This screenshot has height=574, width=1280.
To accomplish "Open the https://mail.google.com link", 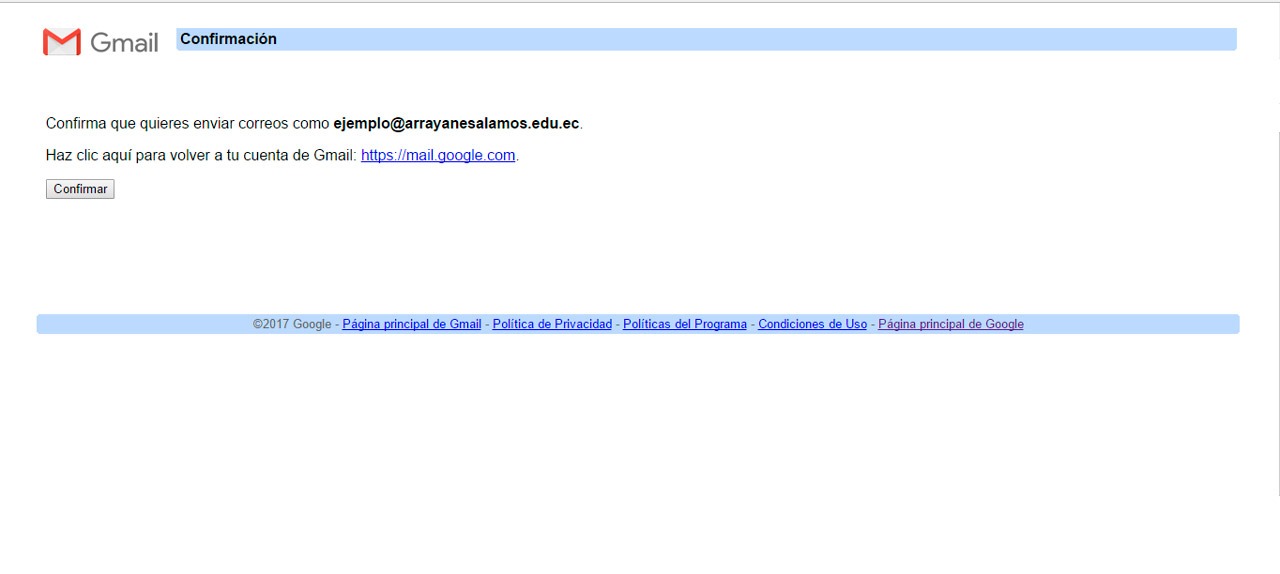I will (x=438, y=155).
